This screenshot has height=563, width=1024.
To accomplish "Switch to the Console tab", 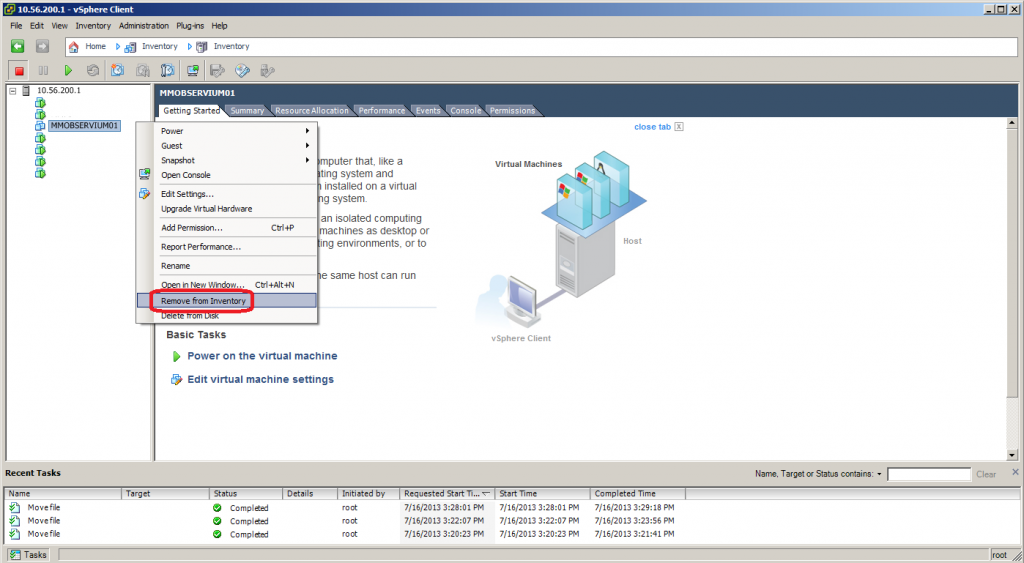I will pos(466,111).
